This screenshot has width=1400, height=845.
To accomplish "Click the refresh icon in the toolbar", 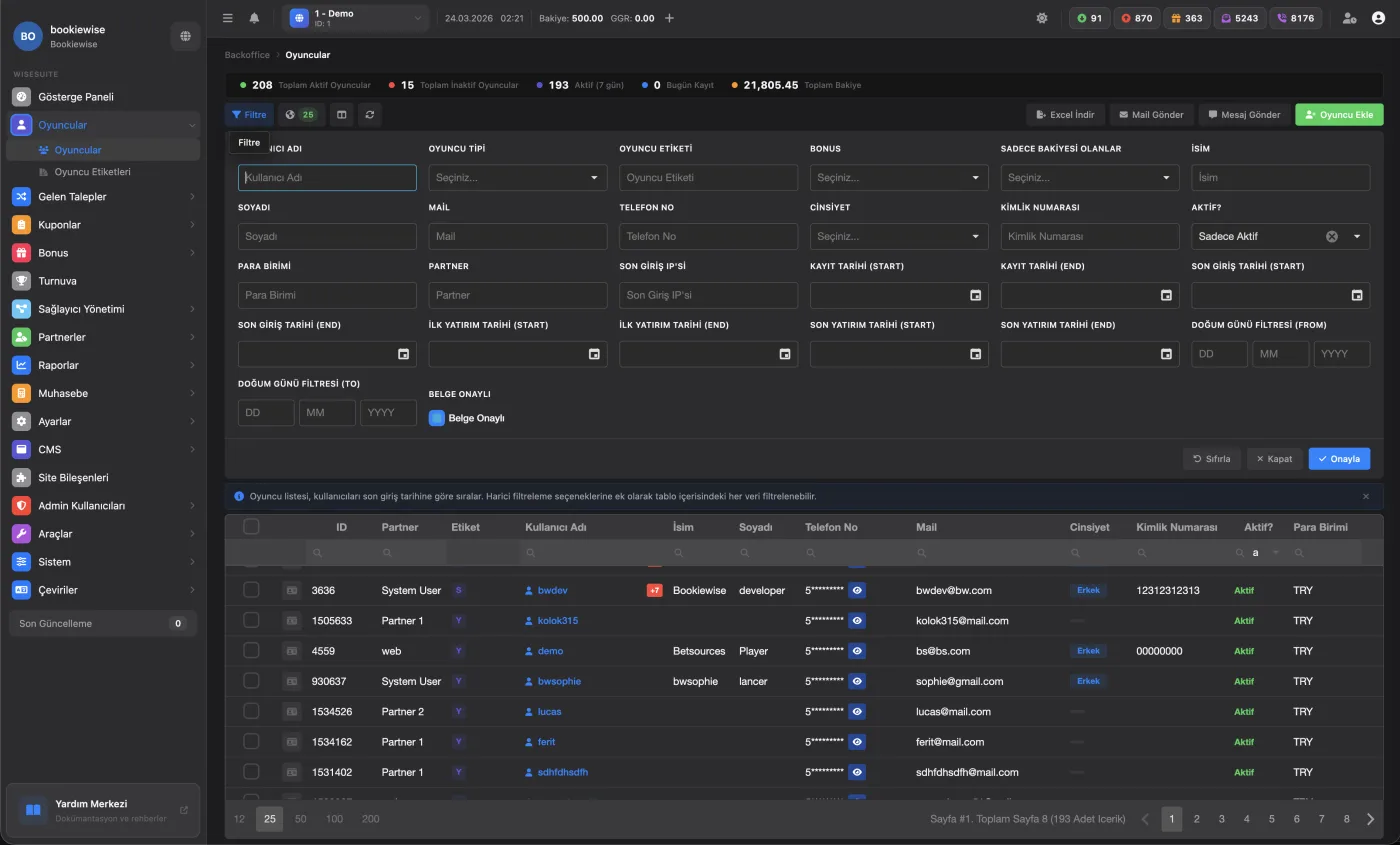I will (370, 115).
